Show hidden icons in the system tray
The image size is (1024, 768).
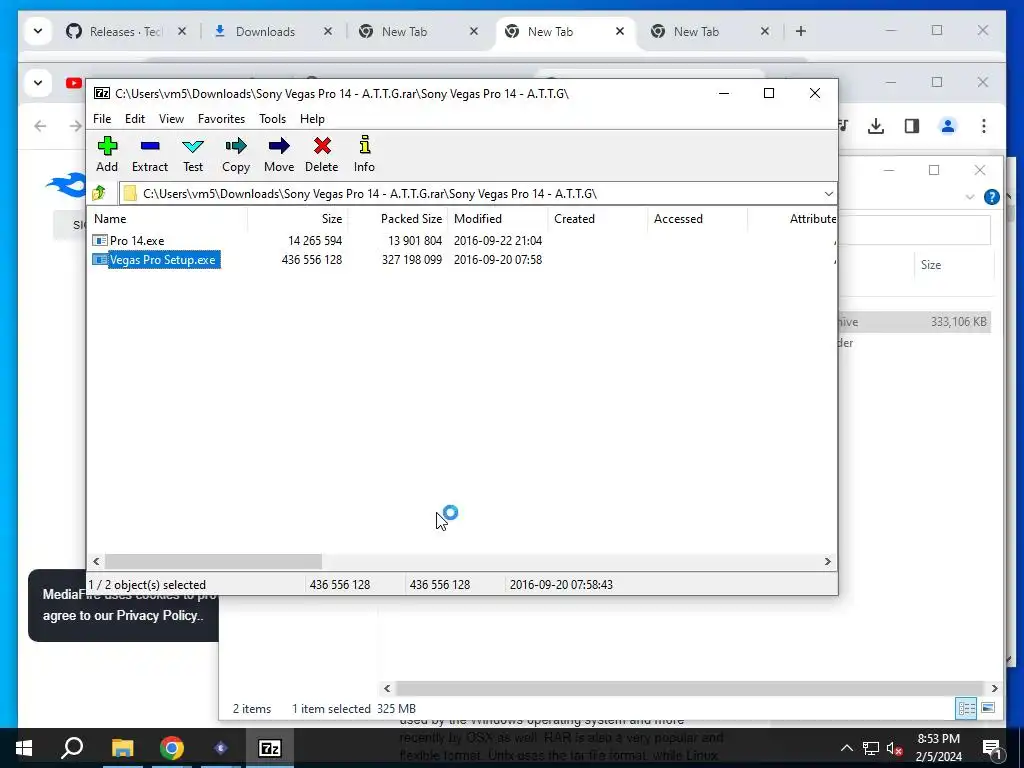[846, 748]
